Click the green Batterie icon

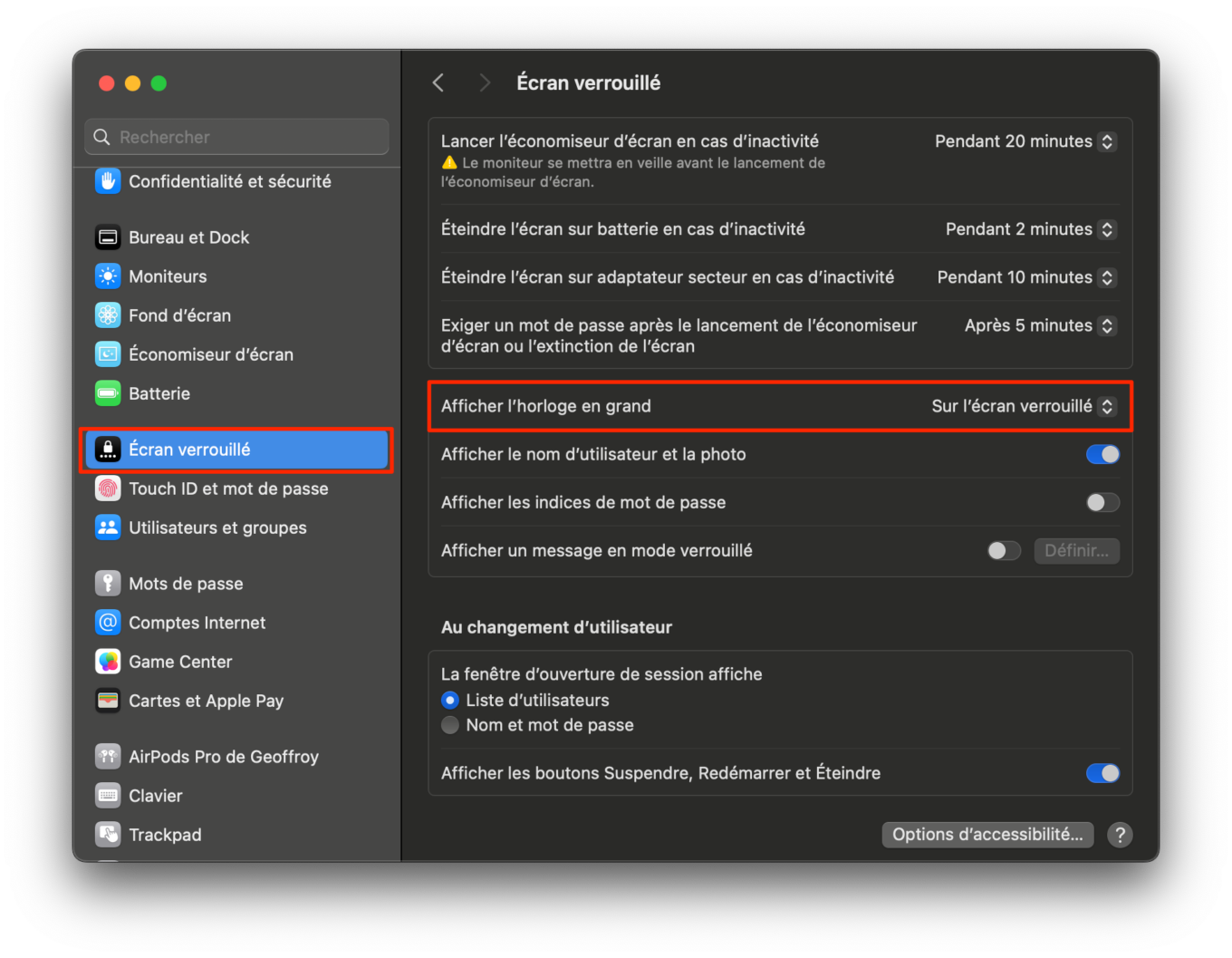coord(108,393)
